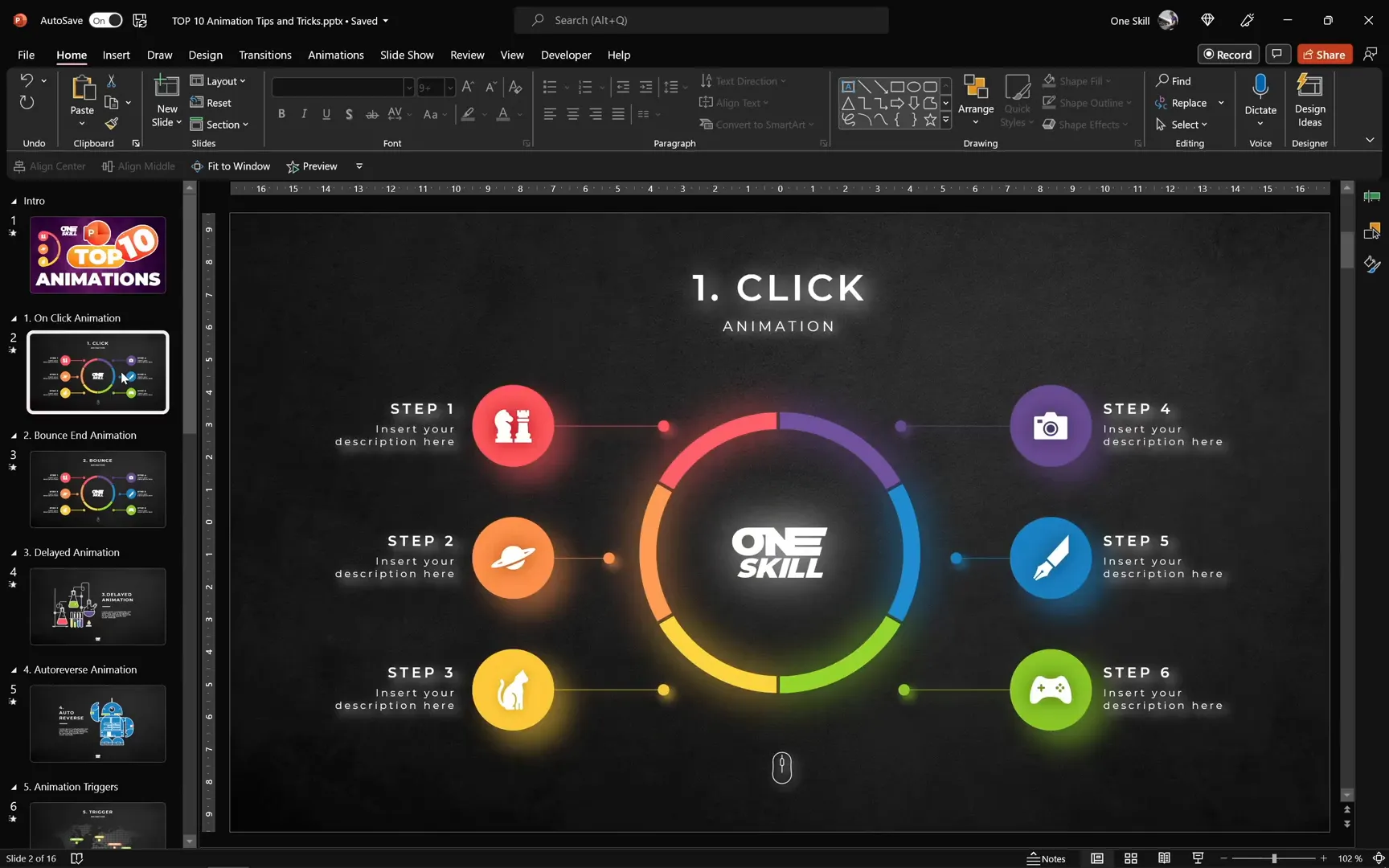
Task: Select the star shape in shapes gallery
Action: [930, 120]
